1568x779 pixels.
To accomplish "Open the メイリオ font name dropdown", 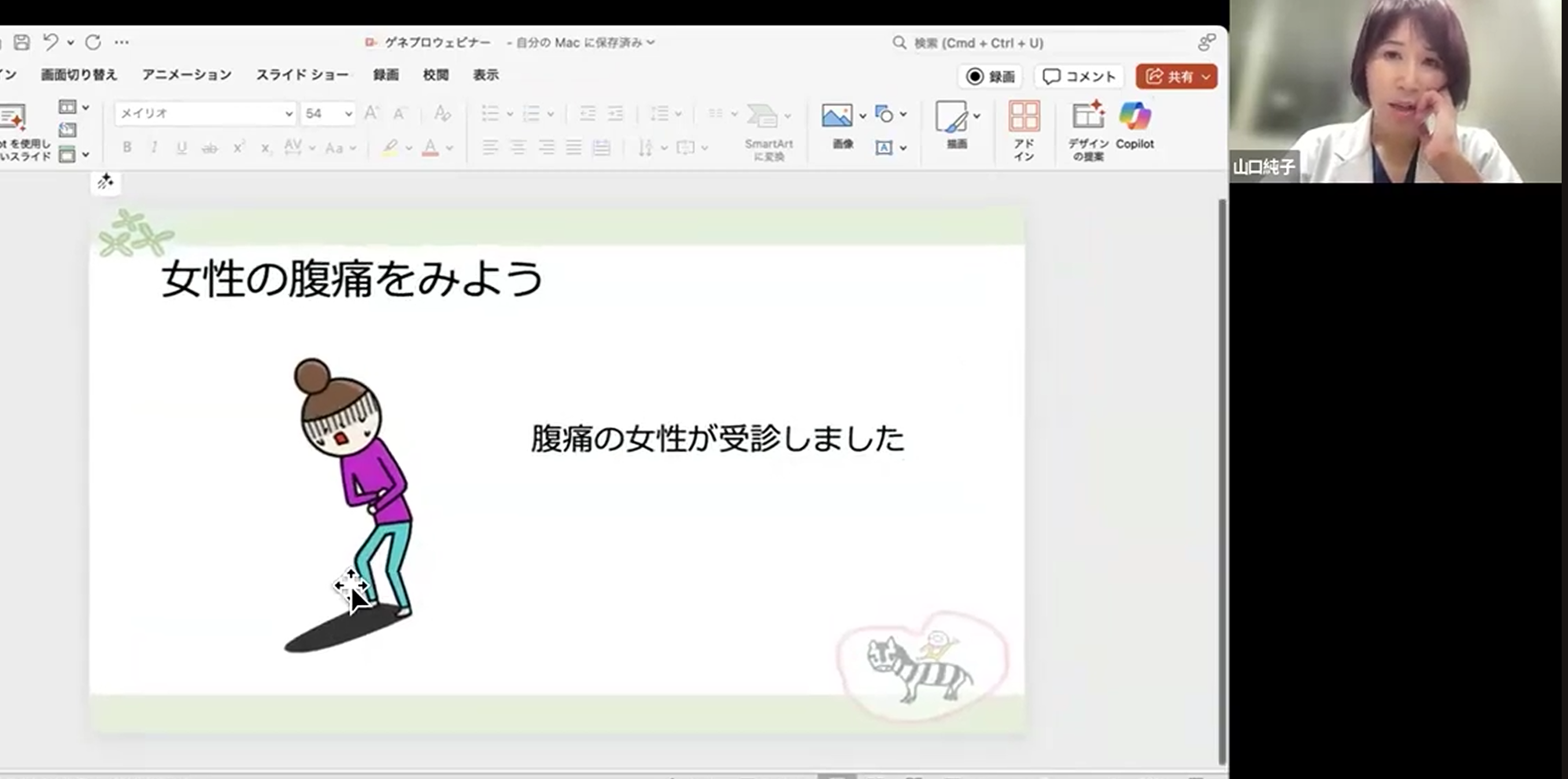I will [x=289, y=114].
